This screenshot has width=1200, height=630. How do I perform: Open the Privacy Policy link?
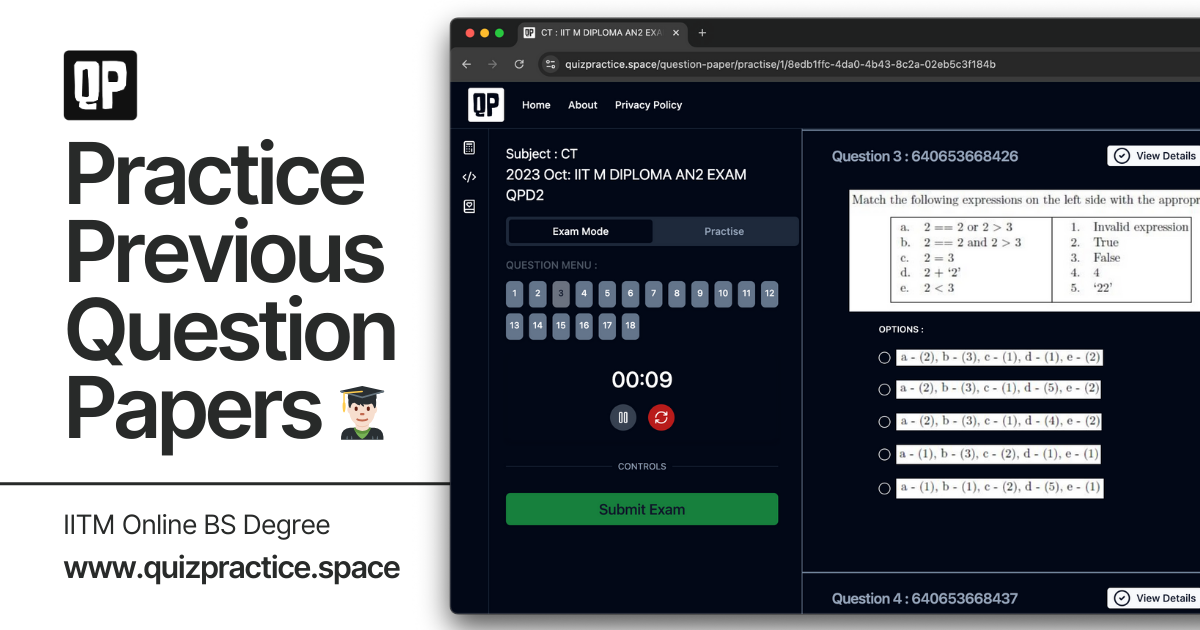[648, 105]
